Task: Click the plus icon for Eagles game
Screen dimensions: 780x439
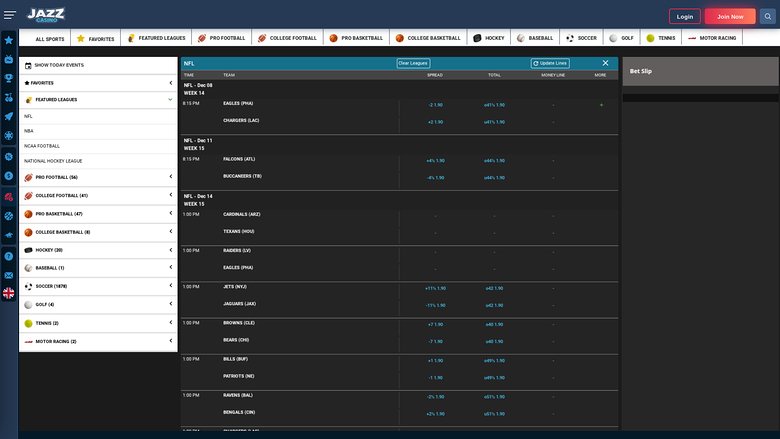Action: tap(601, 104)
